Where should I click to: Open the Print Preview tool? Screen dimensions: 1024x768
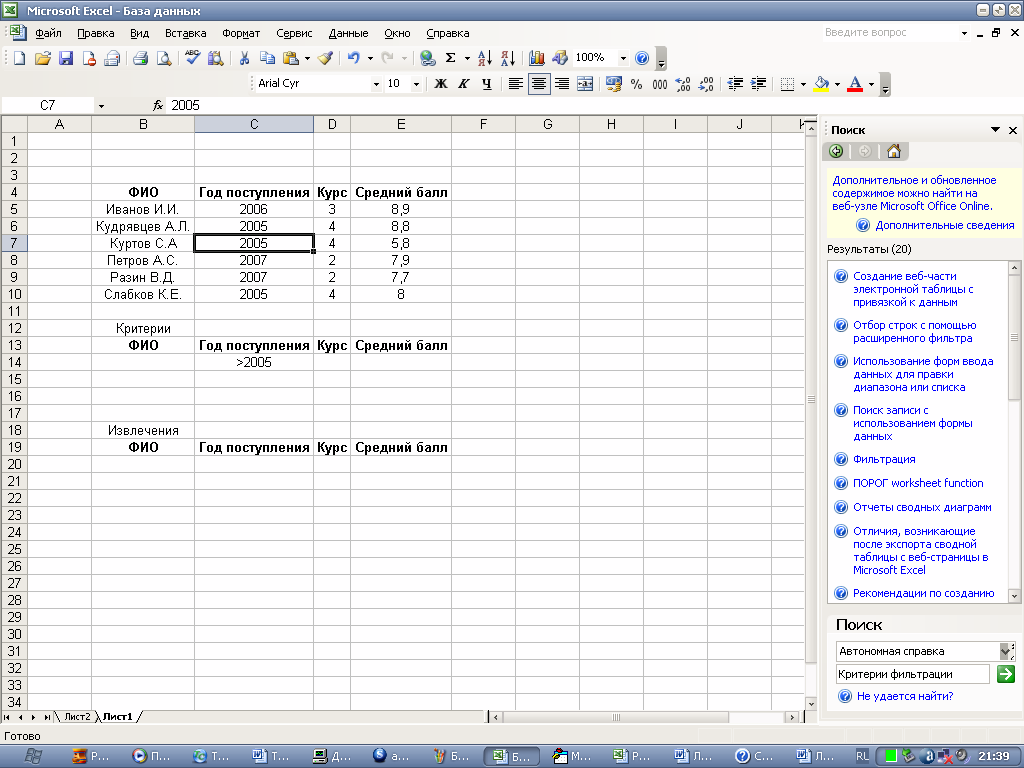click(x=164, y=58)
